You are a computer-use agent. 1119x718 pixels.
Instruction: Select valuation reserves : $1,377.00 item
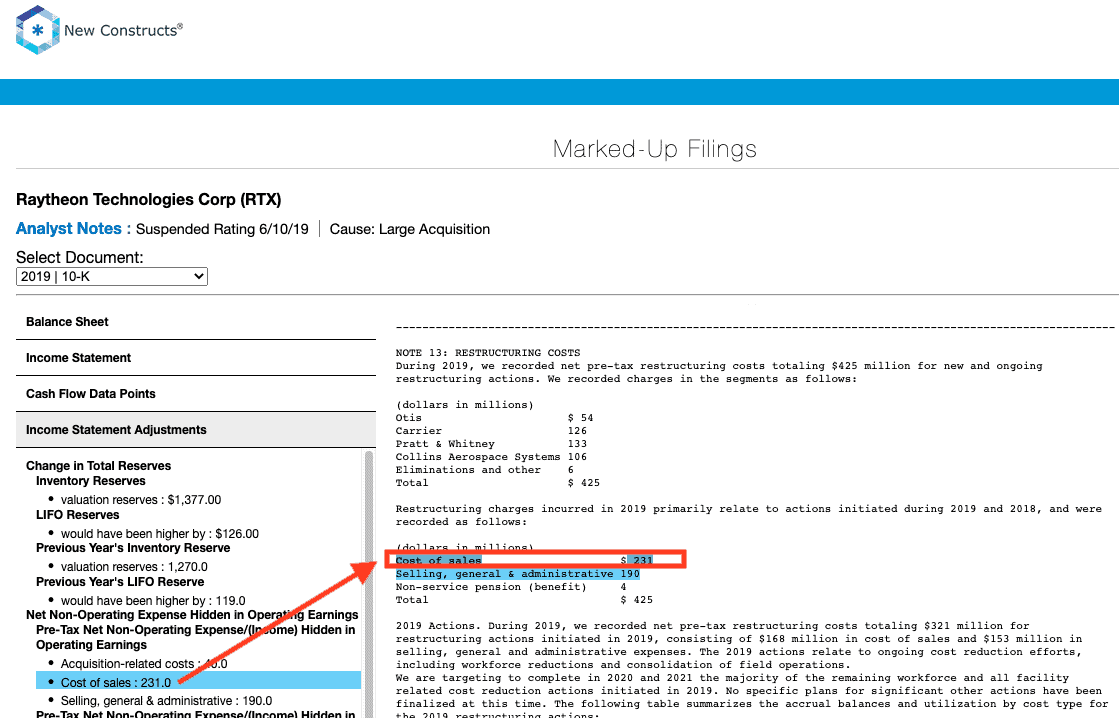click(141, 500)
